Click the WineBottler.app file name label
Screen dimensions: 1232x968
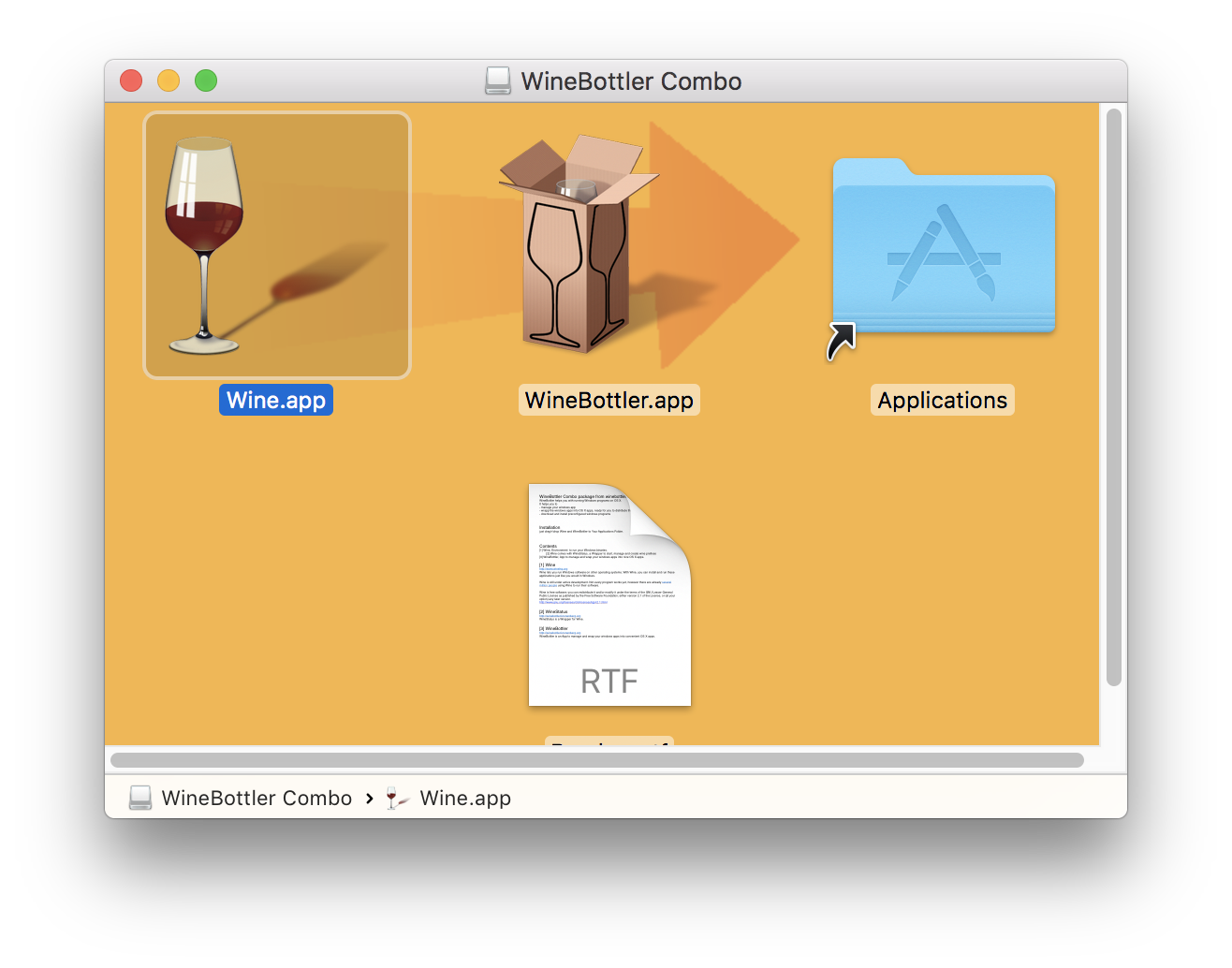click(609, 400)
